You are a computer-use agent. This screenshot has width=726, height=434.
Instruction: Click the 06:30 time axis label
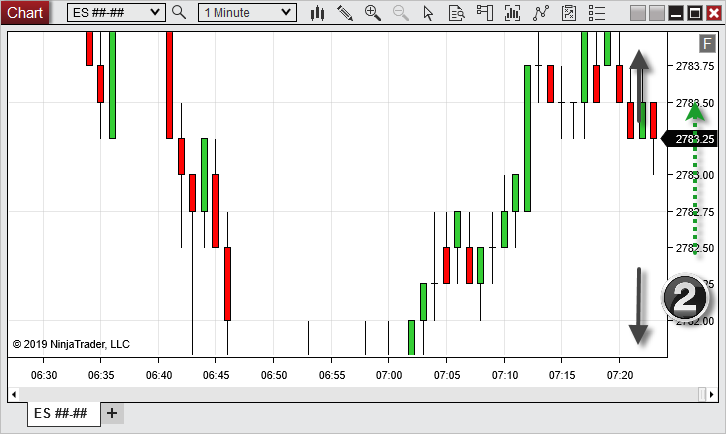pos(44,375)
